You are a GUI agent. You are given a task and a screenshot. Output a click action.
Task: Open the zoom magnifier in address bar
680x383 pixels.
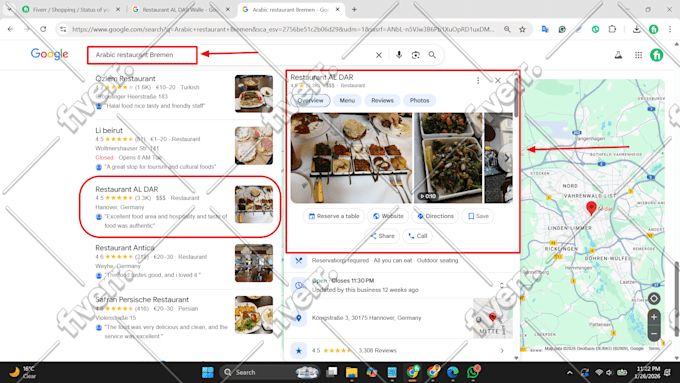[507, 29]
